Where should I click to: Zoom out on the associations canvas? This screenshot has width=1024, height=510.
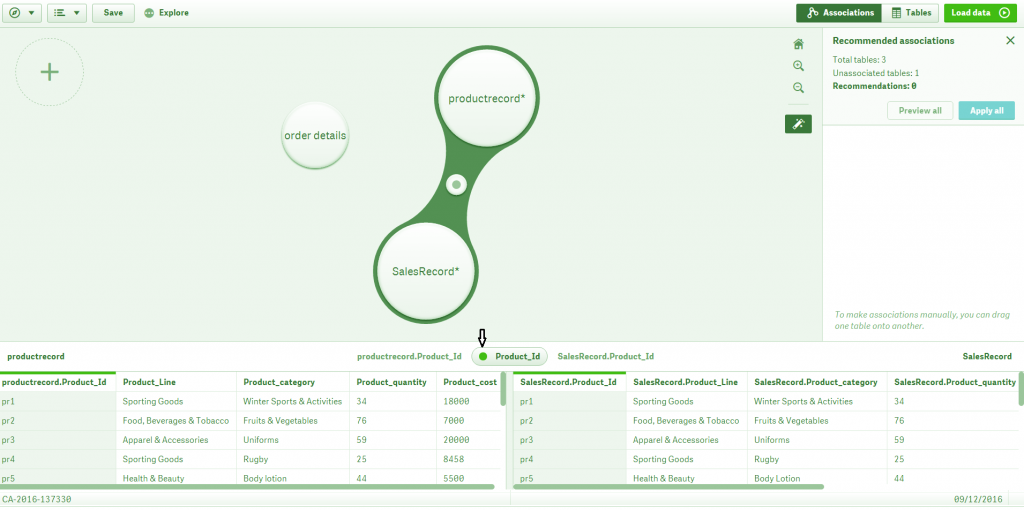[798, 88]
